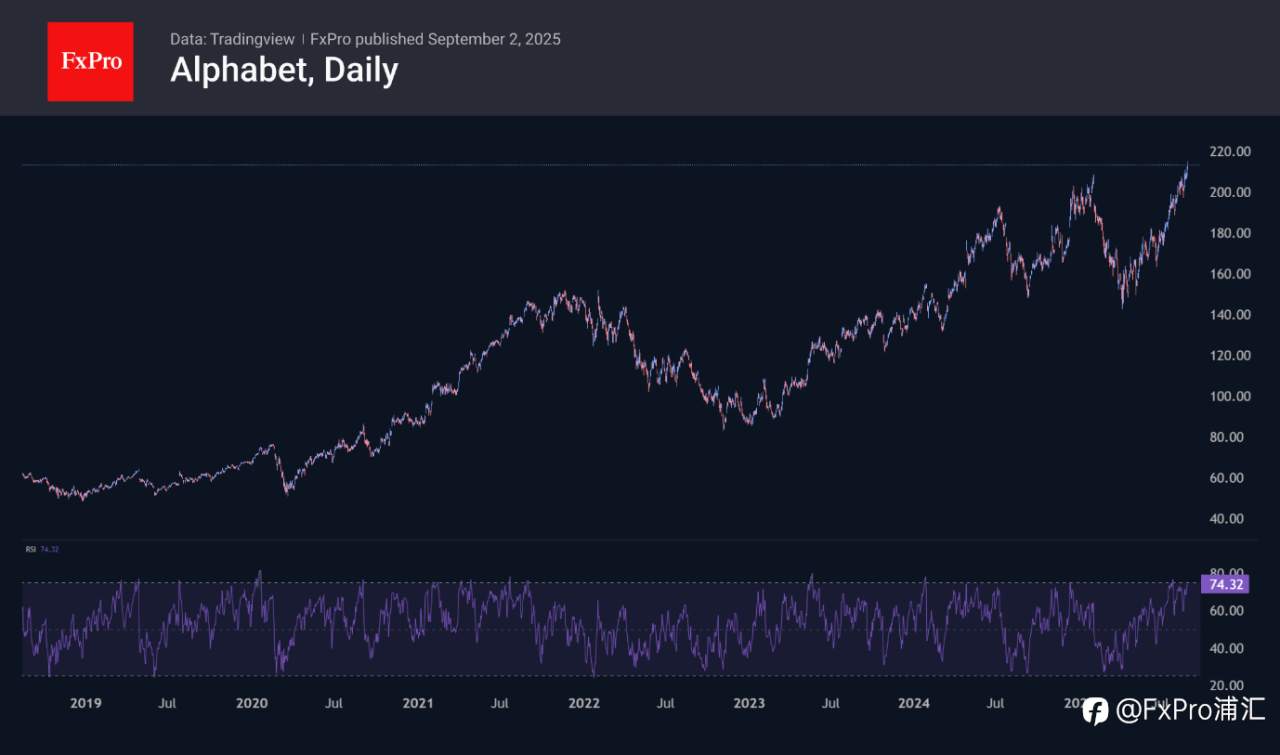This screenshot has width=1280, height=755.
Task: Select the 'Data: Tradingview' source text
Action: (x=232, y=39)
